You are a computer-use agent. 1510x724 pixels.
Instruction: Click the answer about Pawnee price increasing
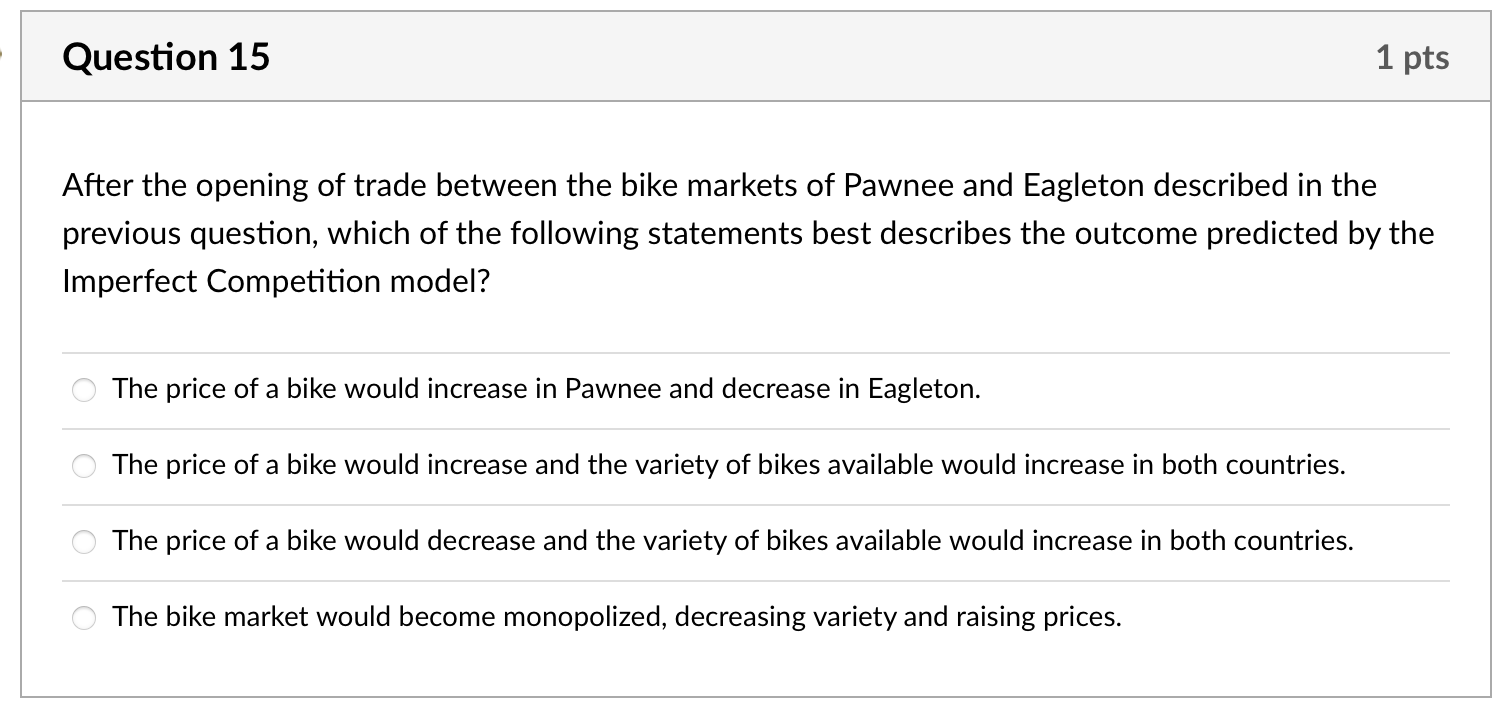[x=546, y=389]
